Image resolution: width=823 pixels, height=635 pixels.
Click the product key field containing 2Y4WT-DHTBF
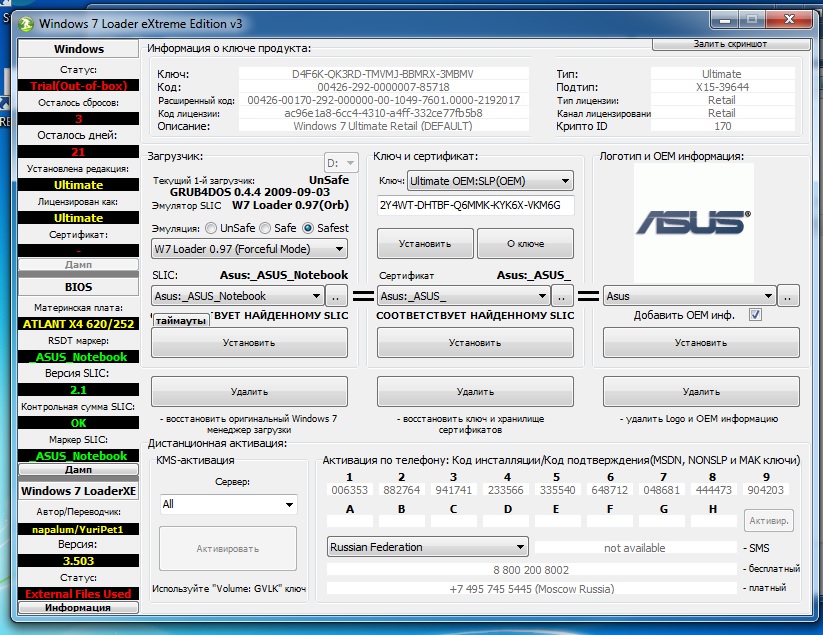tap(475, 205)
